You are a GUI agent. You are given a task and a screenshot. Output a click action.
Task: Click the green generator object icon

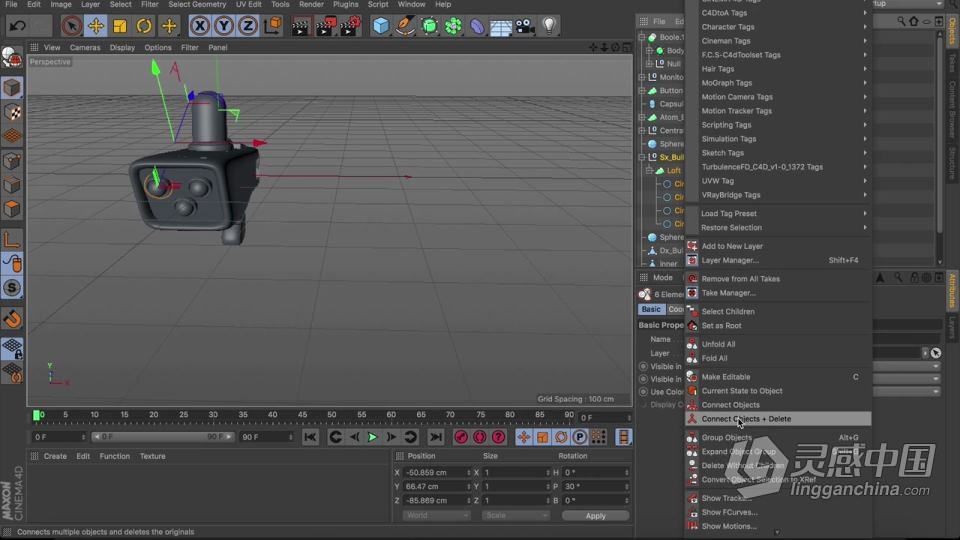point(429,26)
